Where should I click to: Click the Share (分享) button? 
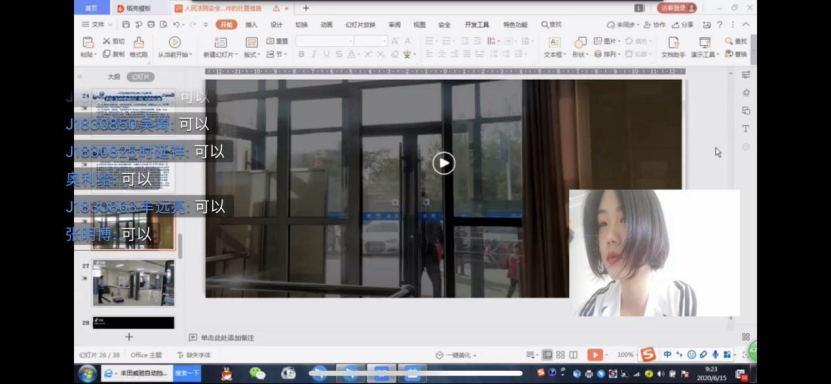coord(683,24)
